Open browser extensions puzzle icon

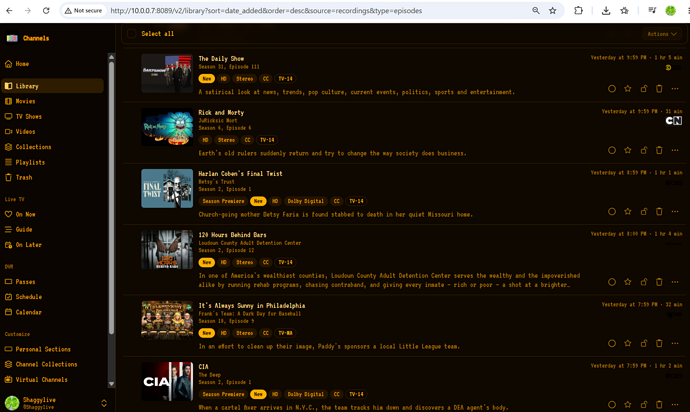[x=578, y=11]
